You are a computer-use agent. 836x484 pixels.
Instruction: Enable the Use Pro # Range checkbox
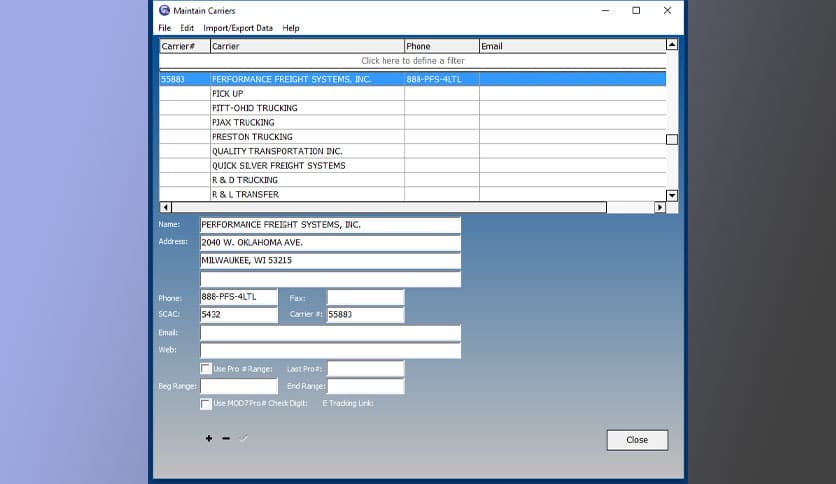[x=206, y=369]
